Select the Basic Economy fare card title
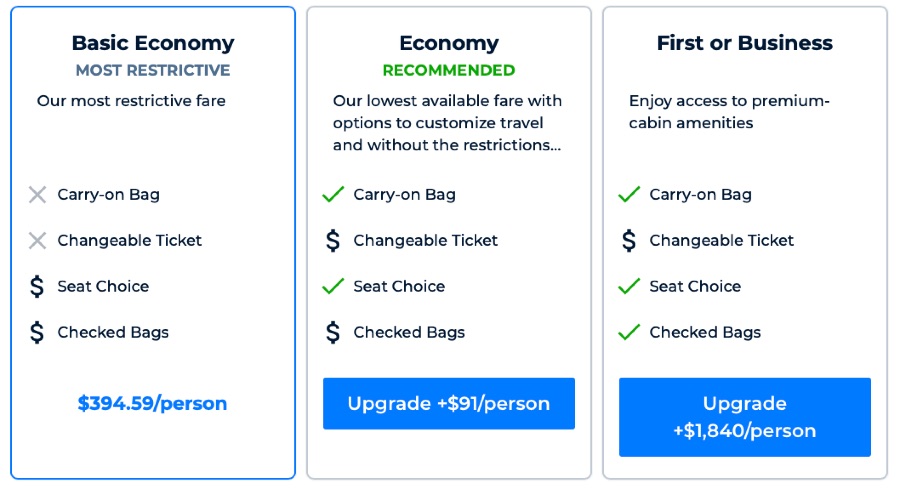 pyautogui.click(x=153, y=43)
